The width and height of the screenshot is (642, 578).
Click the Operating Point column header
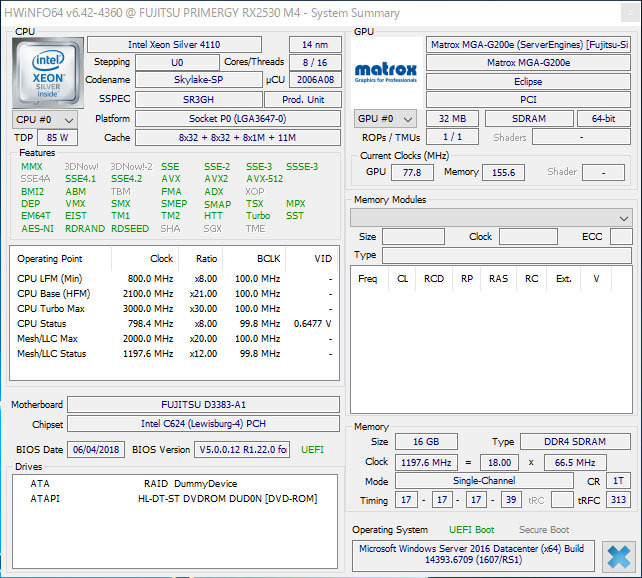point(60,259)
